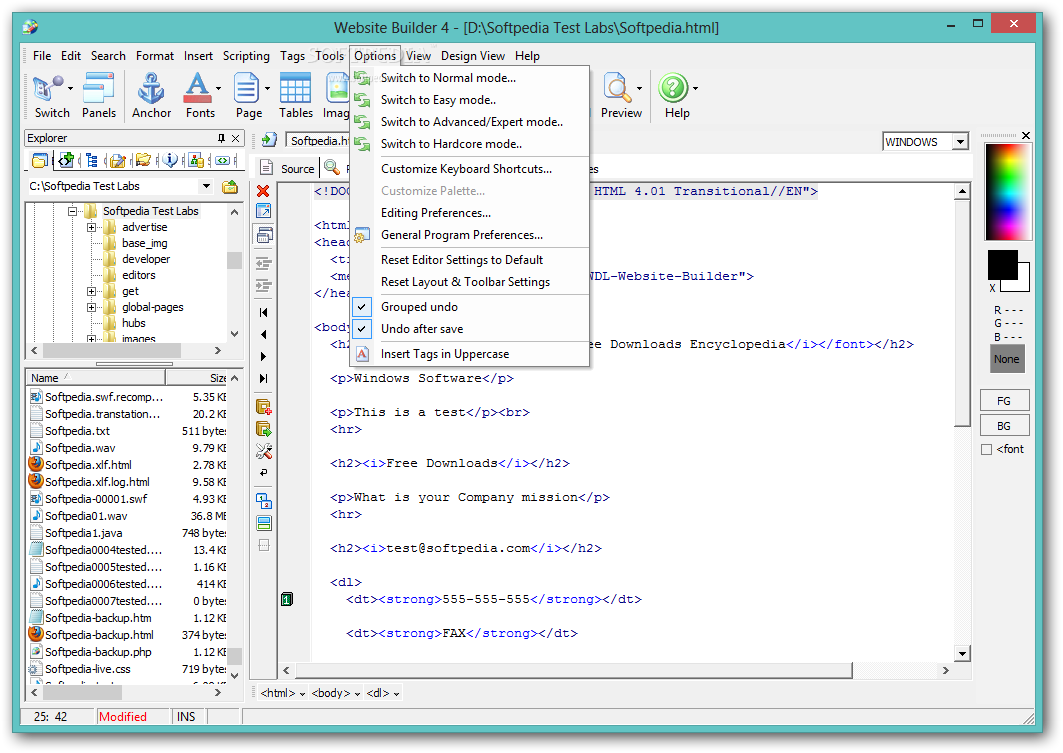Screen dimensions: 1063x753
Task: Close the Explorer panel
Action: pyautogui.click(x=236, y=138)
